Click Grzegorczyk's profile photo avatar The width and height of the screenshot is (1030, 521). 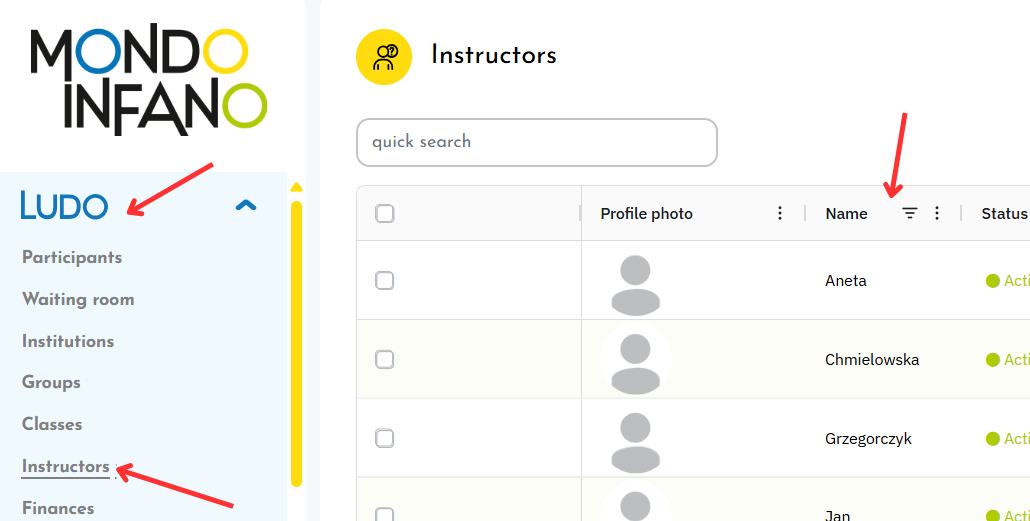635,439
